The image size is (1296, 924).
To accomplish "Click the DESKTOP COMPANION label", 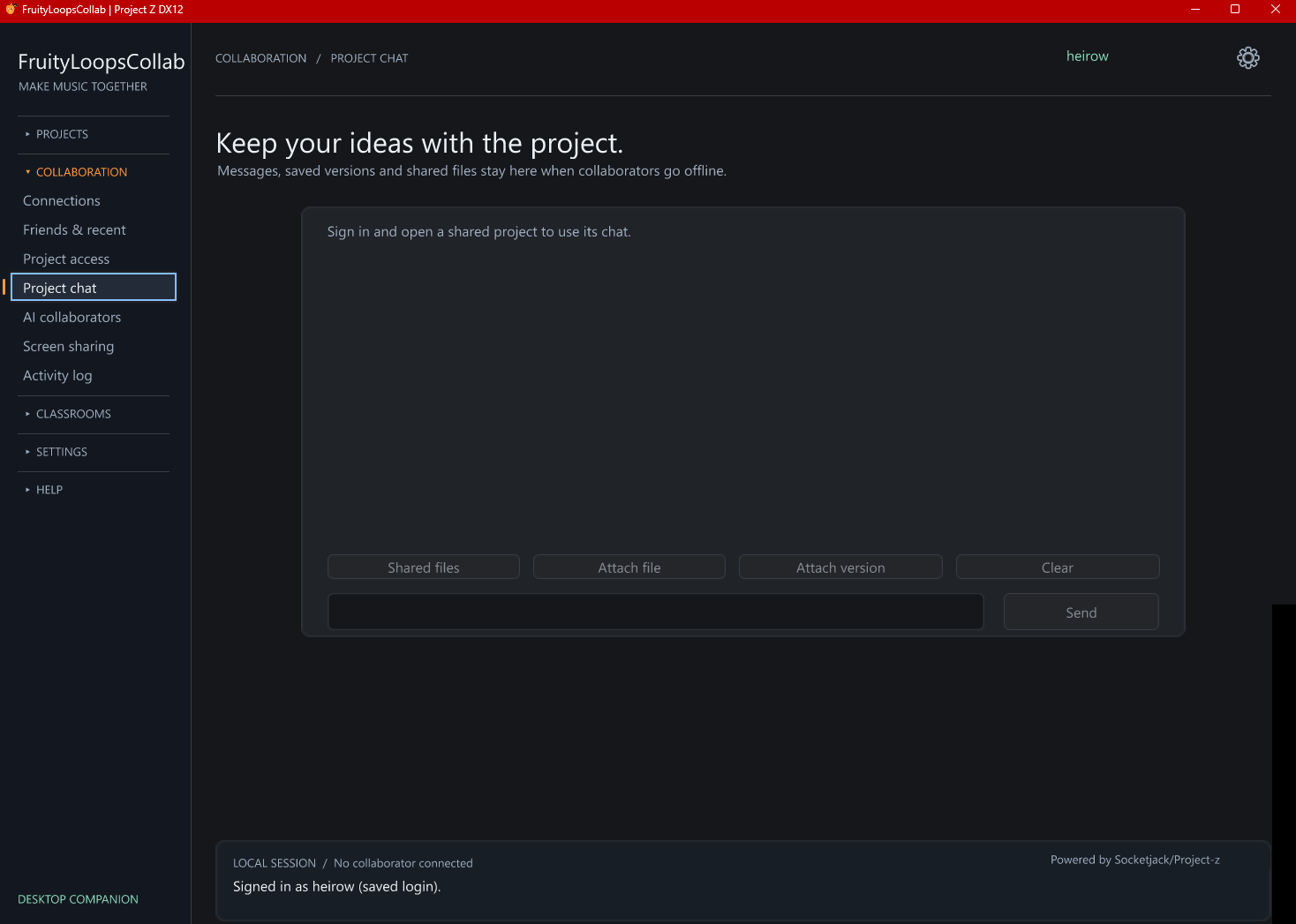I will coord(78,899).
